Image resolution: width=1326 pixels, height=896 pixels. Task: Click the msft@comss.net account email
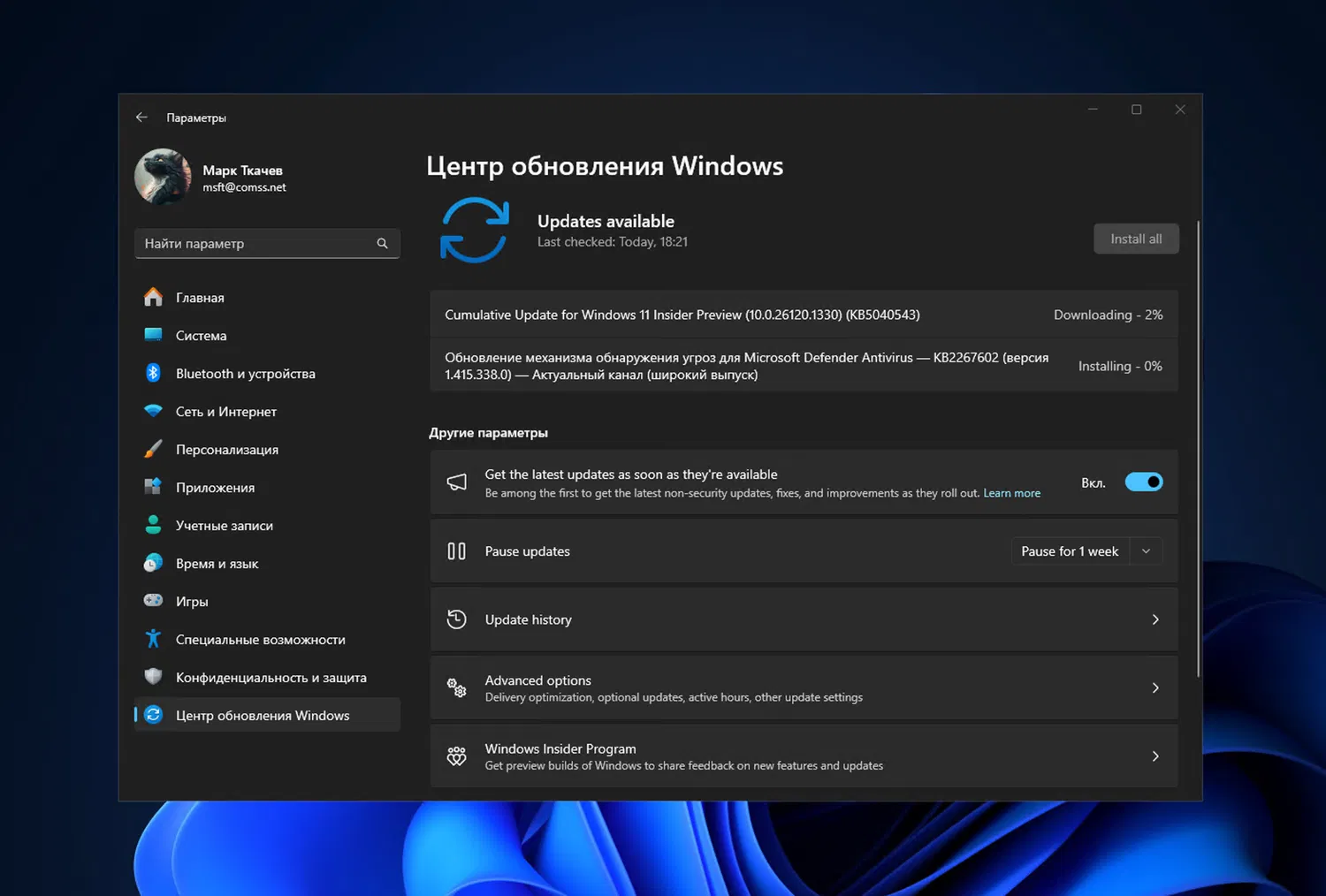244,187
